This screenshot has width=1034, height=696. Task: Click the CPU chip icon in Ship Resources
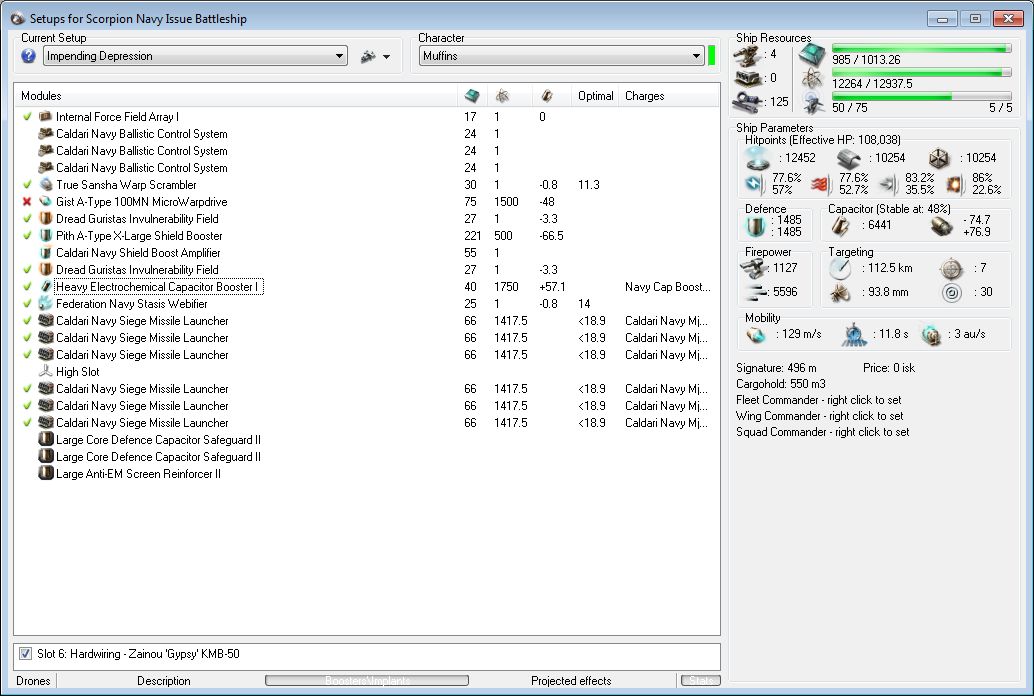pos(811,56)
